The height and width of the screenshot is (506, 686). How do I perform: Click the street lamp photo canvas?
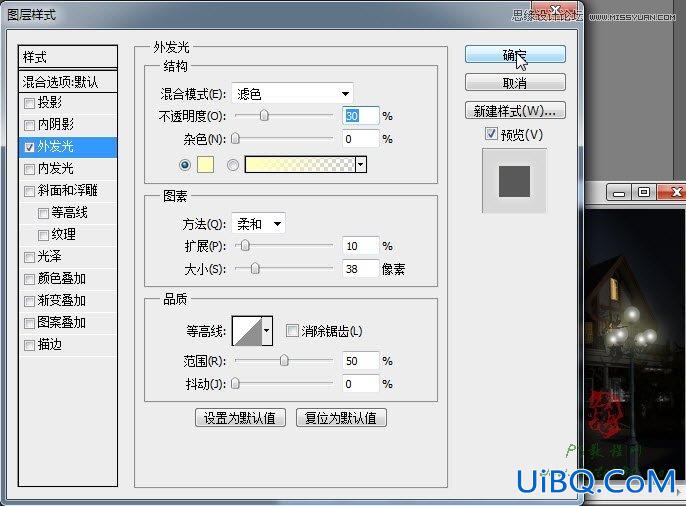tap(635, 345)
